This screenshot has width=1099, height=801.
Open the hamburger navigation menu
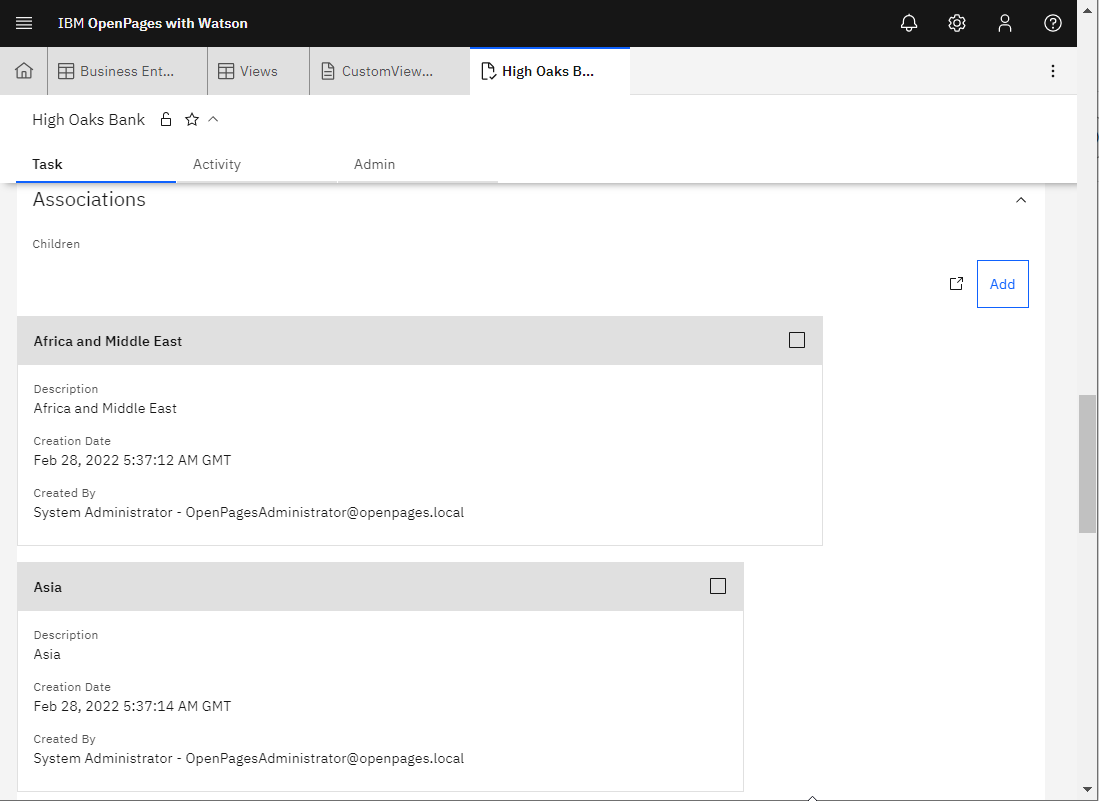[24, 23]
